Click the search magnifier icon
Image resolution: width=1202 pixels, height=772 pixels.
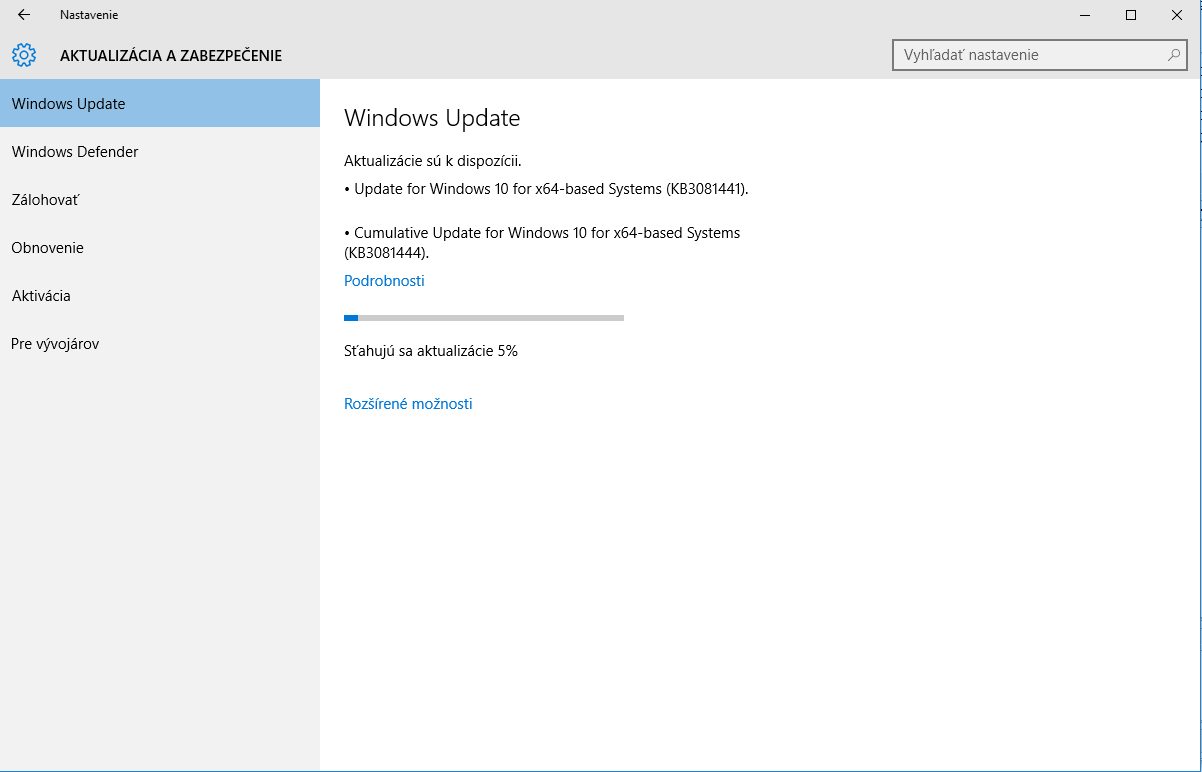[1174, 55]
